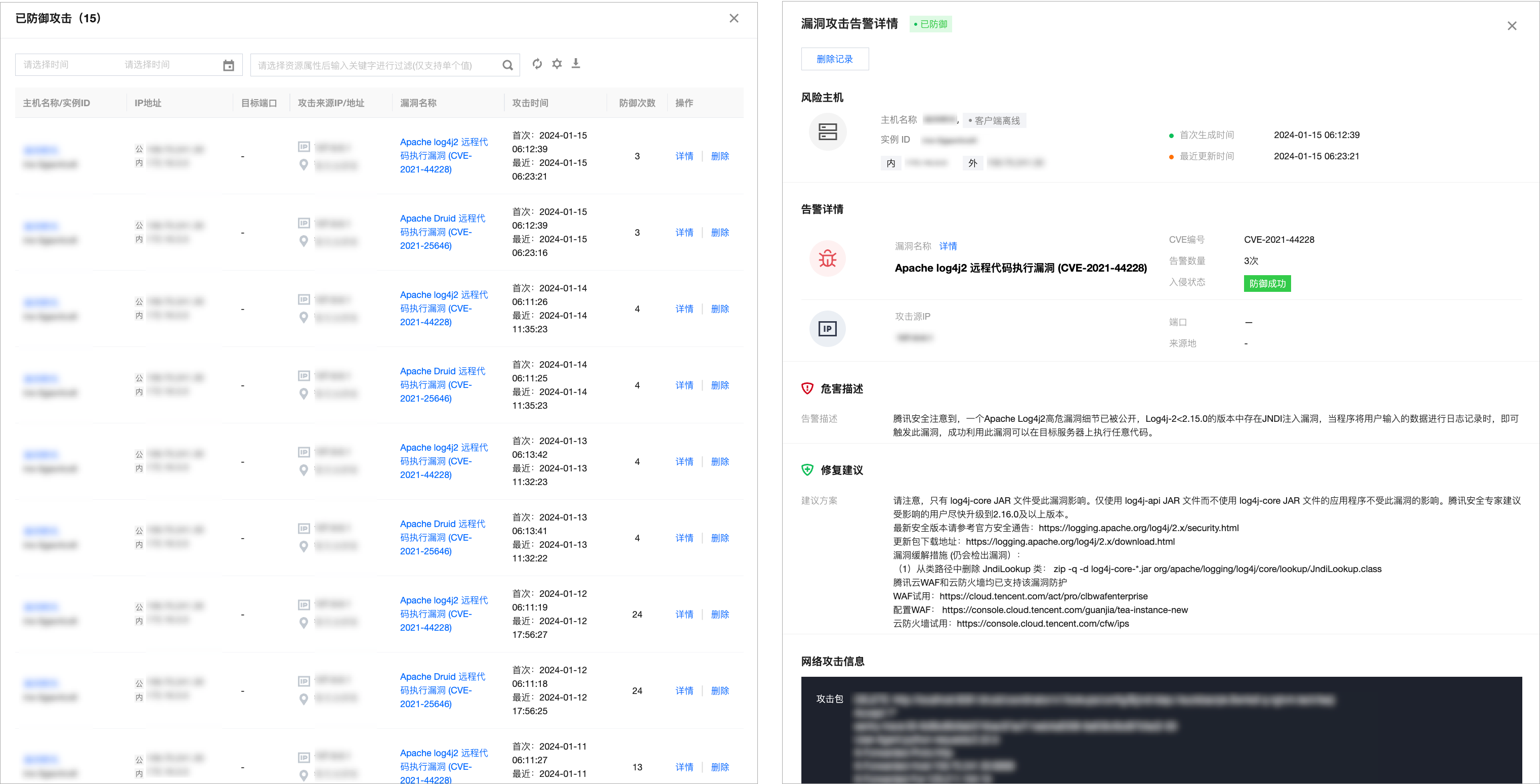The image size is (1540, 784).
Task: Click the 攻击时间 column header
Action: click(x=530, y=103)
